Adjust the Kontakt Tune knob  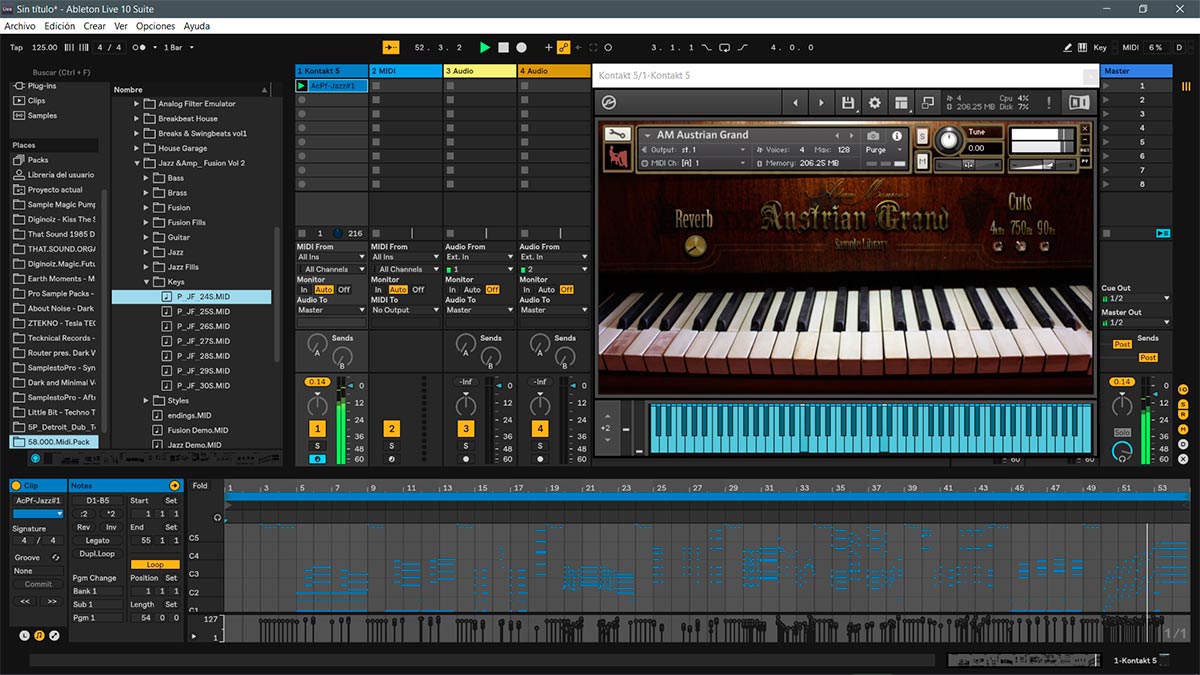point(948,140)
